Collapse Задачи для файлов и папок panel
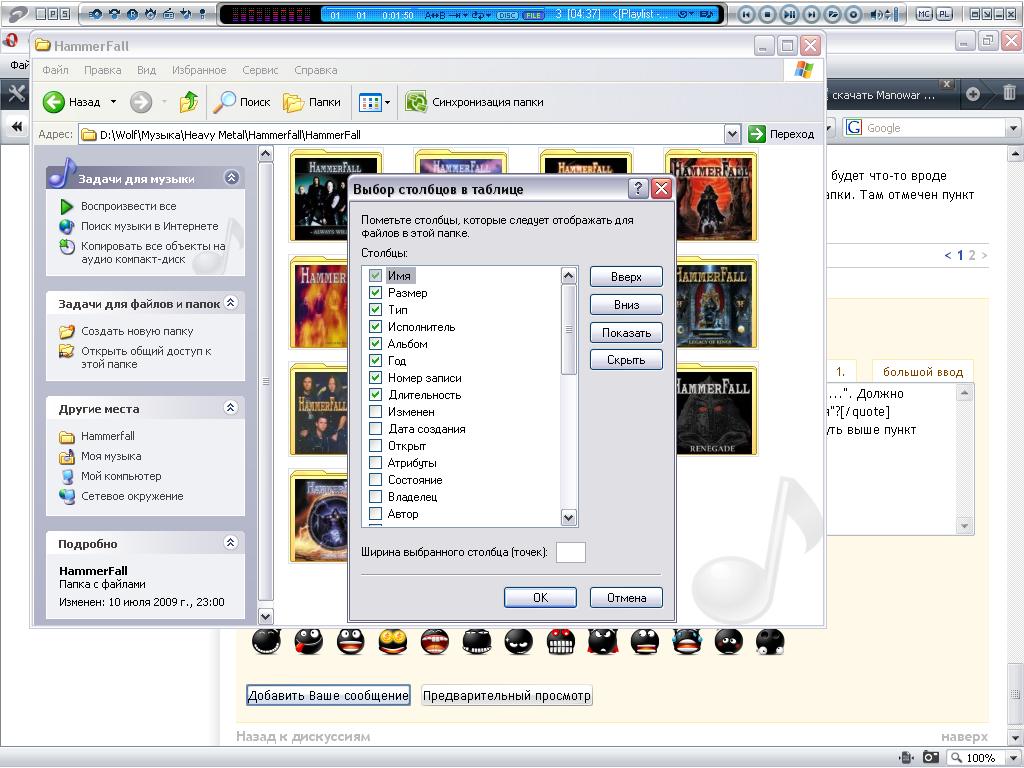 coord(231,302)
